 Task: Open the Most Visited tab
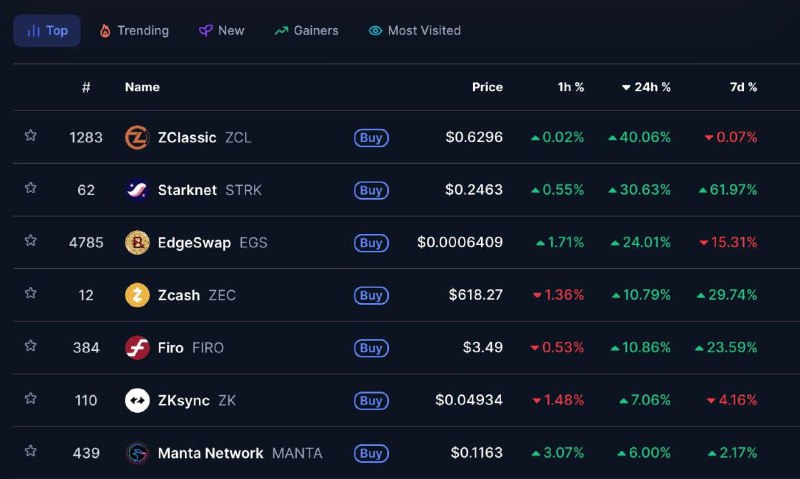click(414, 31)
